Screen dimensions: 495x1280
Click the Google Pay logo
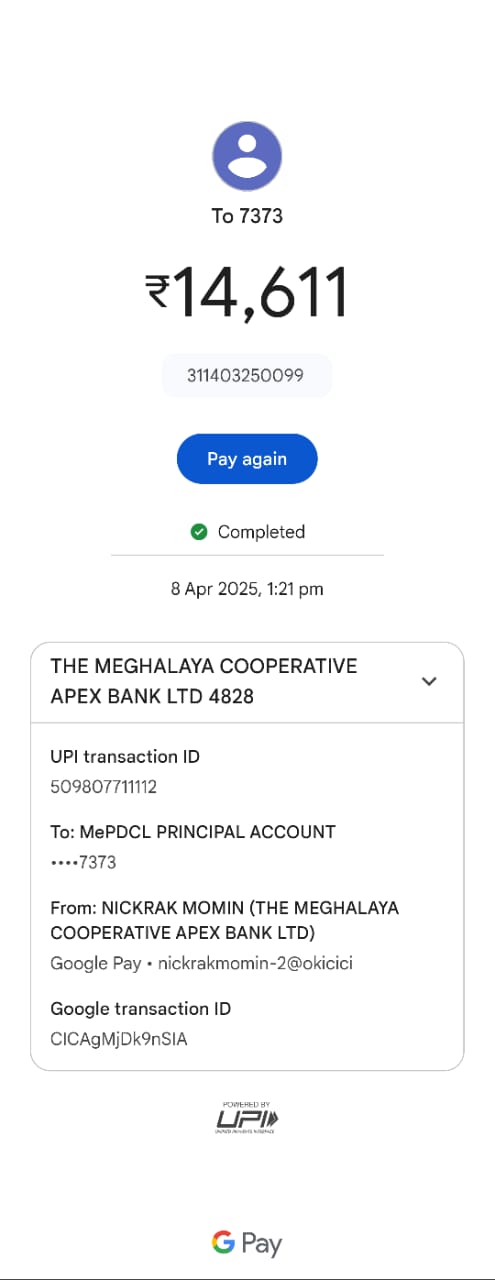247,1243
